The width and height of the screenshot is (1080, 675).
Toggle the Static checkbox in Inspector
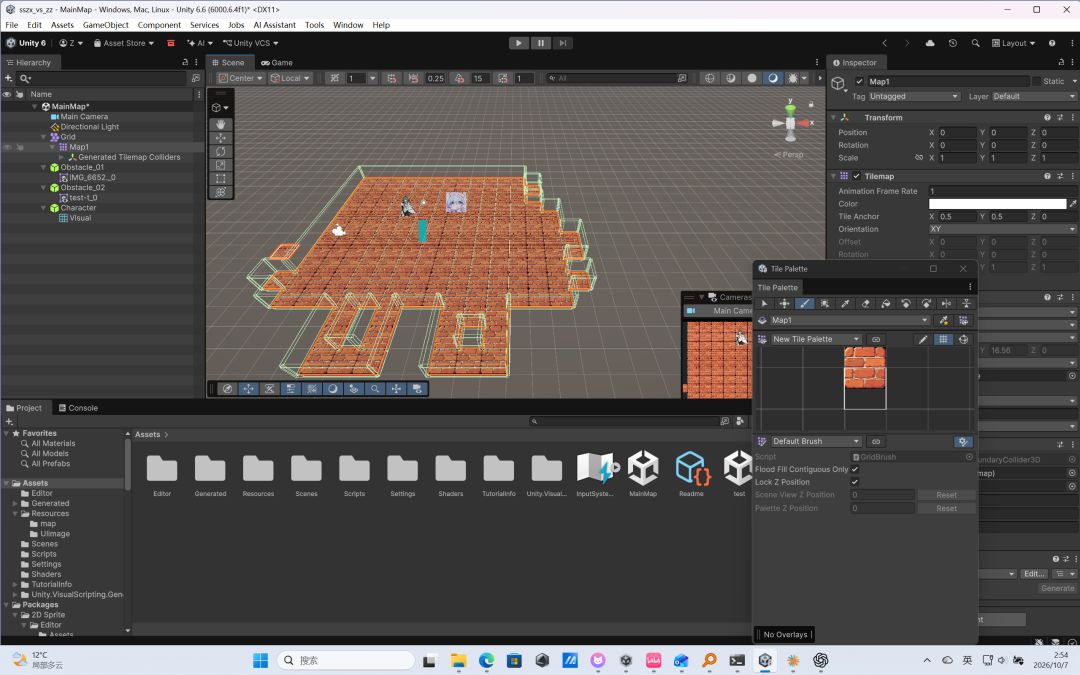[x=1037, y=81]
